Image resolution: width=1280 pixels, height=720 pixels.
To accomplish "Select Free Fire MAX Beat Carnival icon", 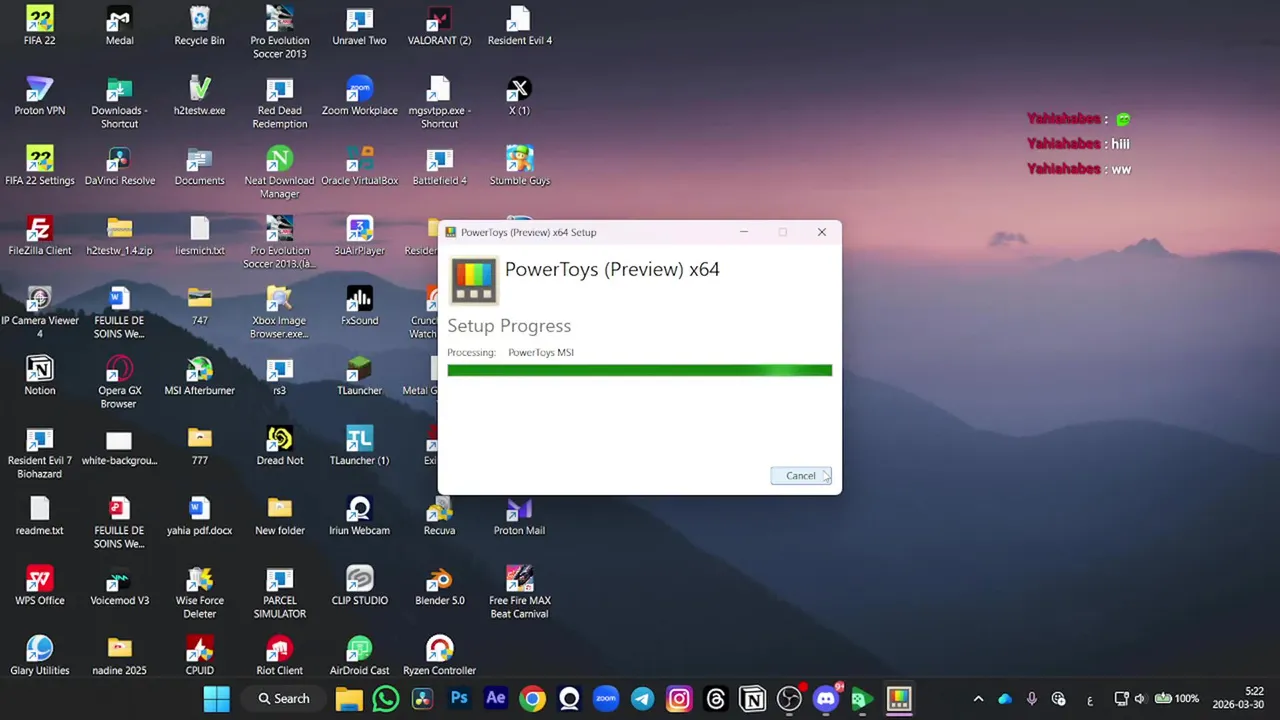I will coord(519,592).
